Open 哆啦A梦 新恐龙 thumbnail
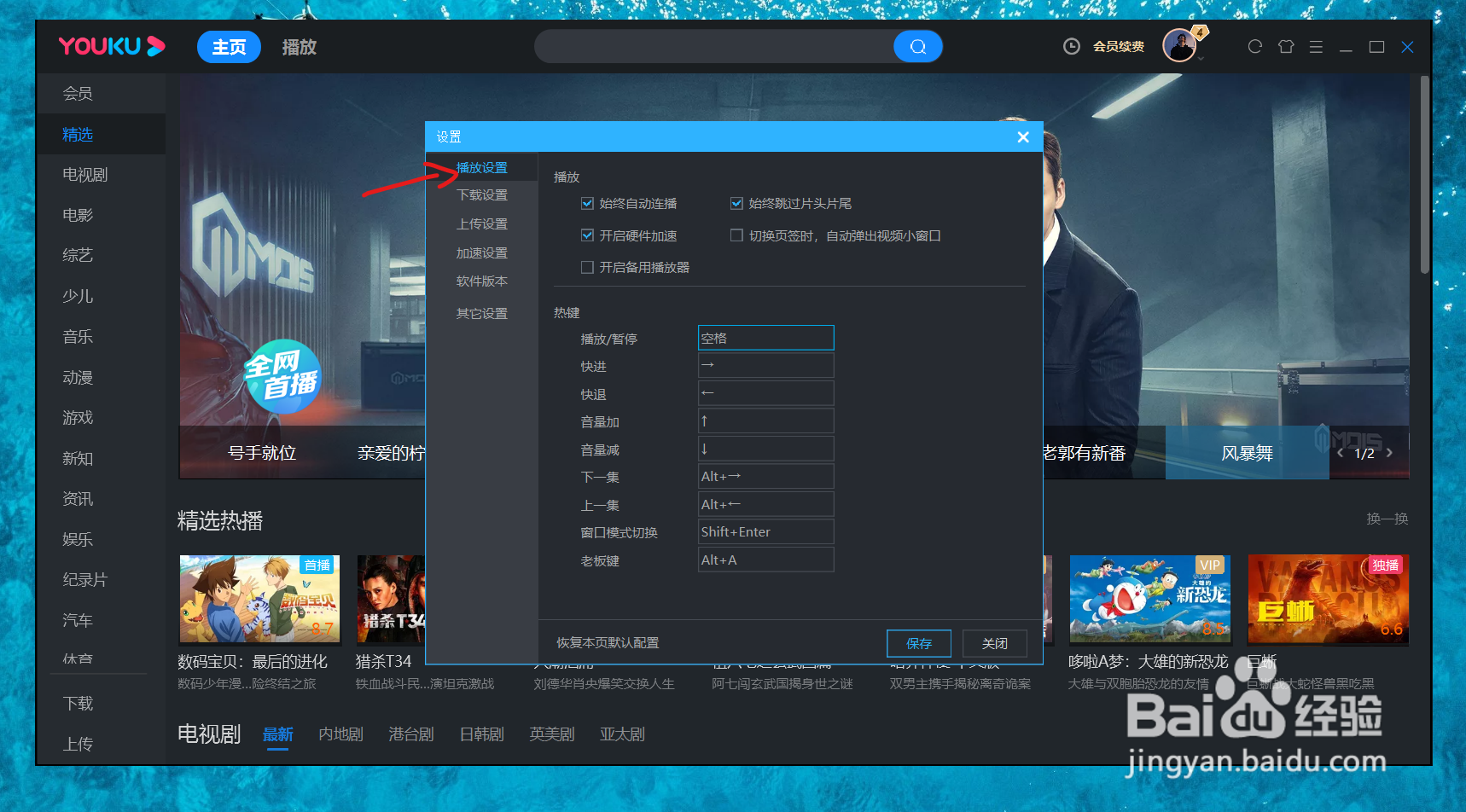This screenshot has width=1466, height=812. [x=1149, y=599]
